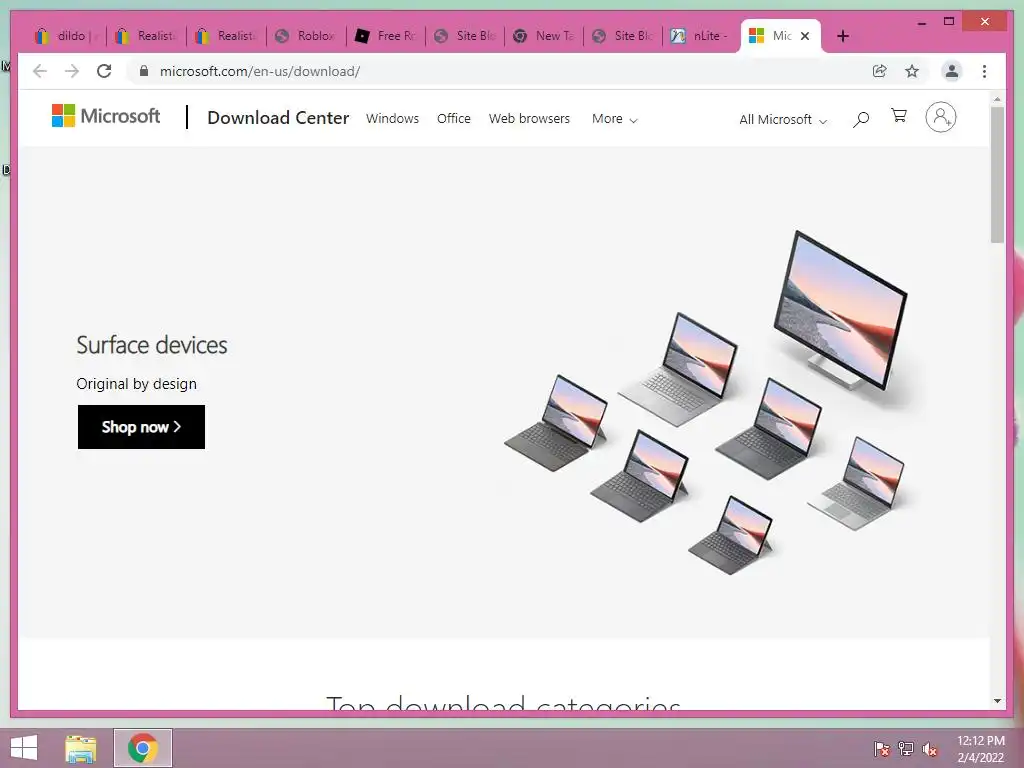Expand the All Microsoft dropdown

pos(783,120)
